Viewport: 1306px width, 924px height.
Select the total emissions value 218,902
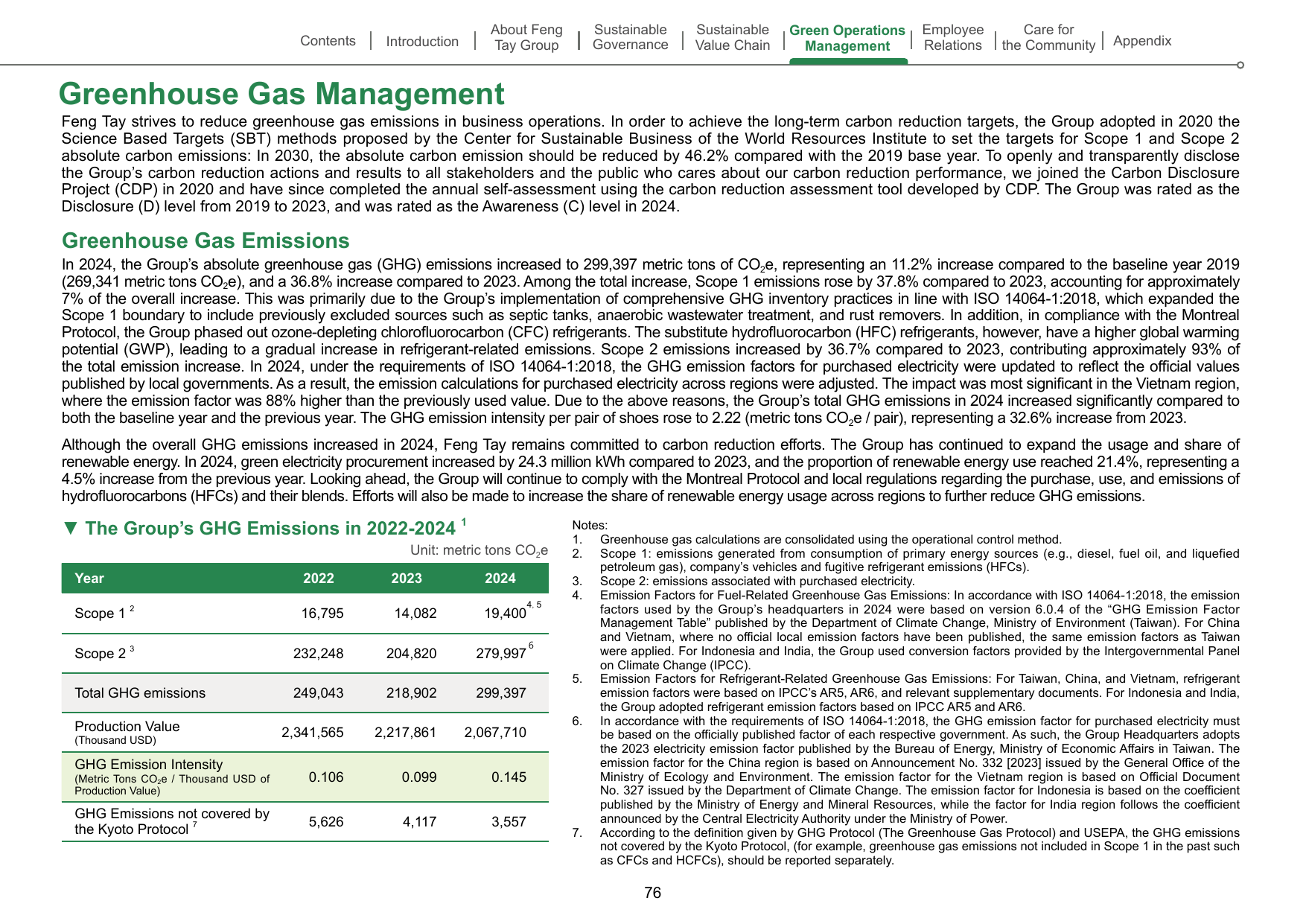tap(412, 693)
